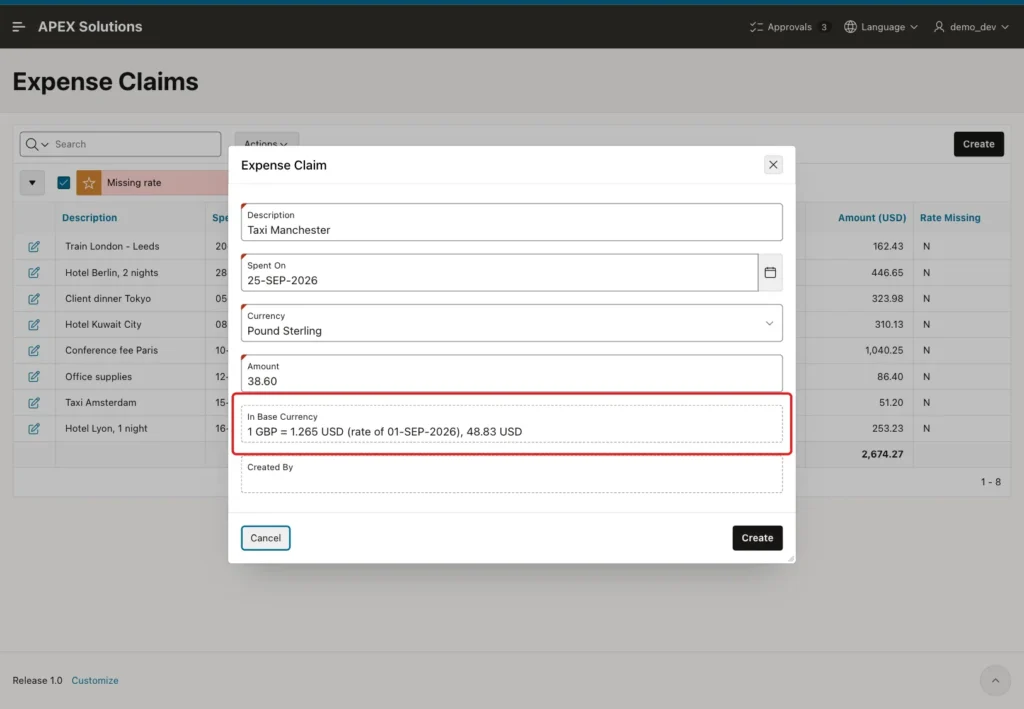Click the 162.43 amount cell
The height and width of the screenshot is (709, 1024).
pos(888,246)
